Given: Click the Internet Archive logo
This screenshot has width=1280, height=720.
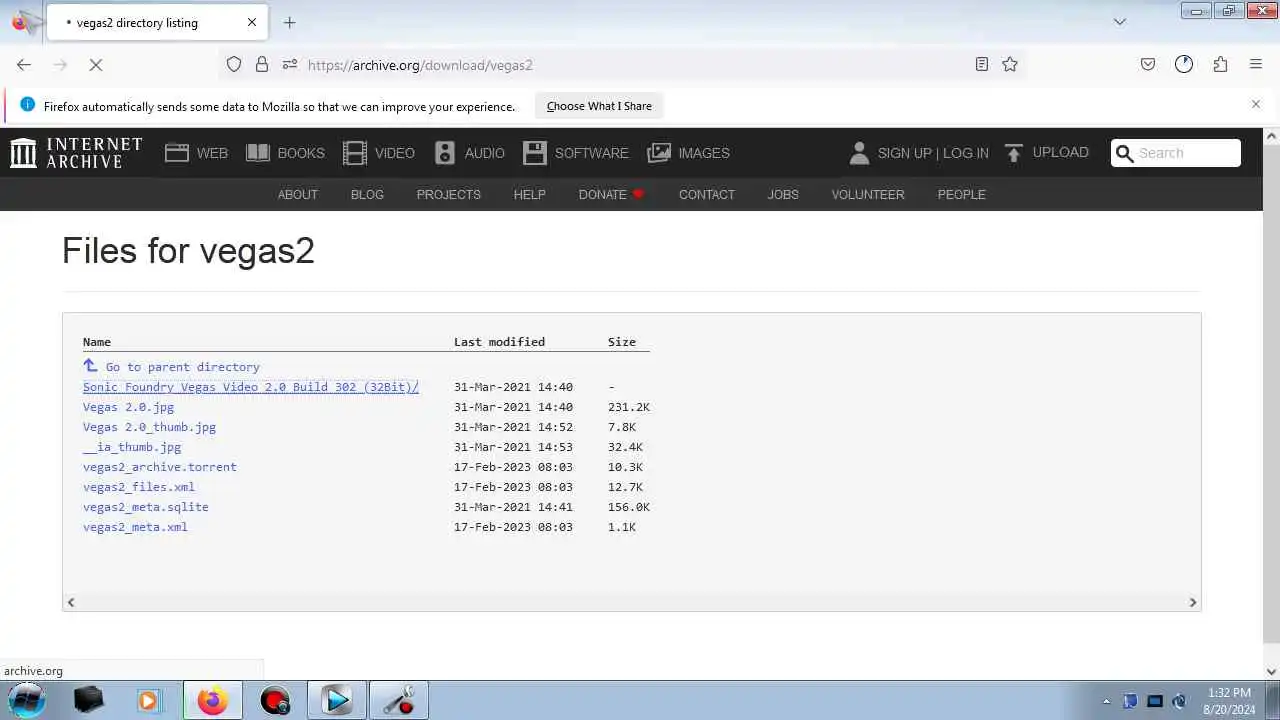Looking at the screenshot, I should pyautogui.click(x=76, y=153).
